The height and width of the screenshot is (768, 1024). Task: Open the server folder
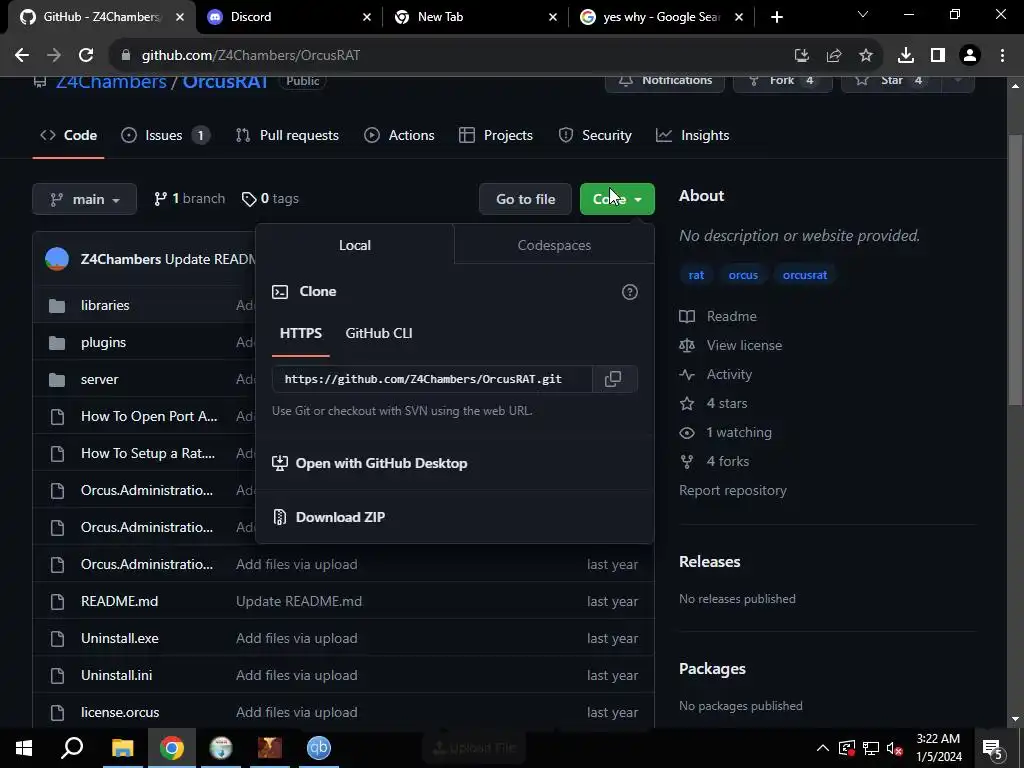[99, 379]
